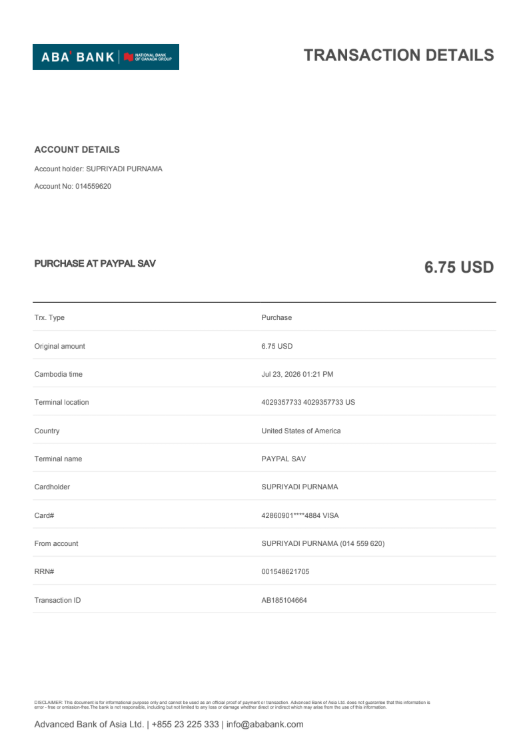The width and height of the screenshot is (530, 749).
Task: Select the Terminal location value
Action: tap(308, 403)
